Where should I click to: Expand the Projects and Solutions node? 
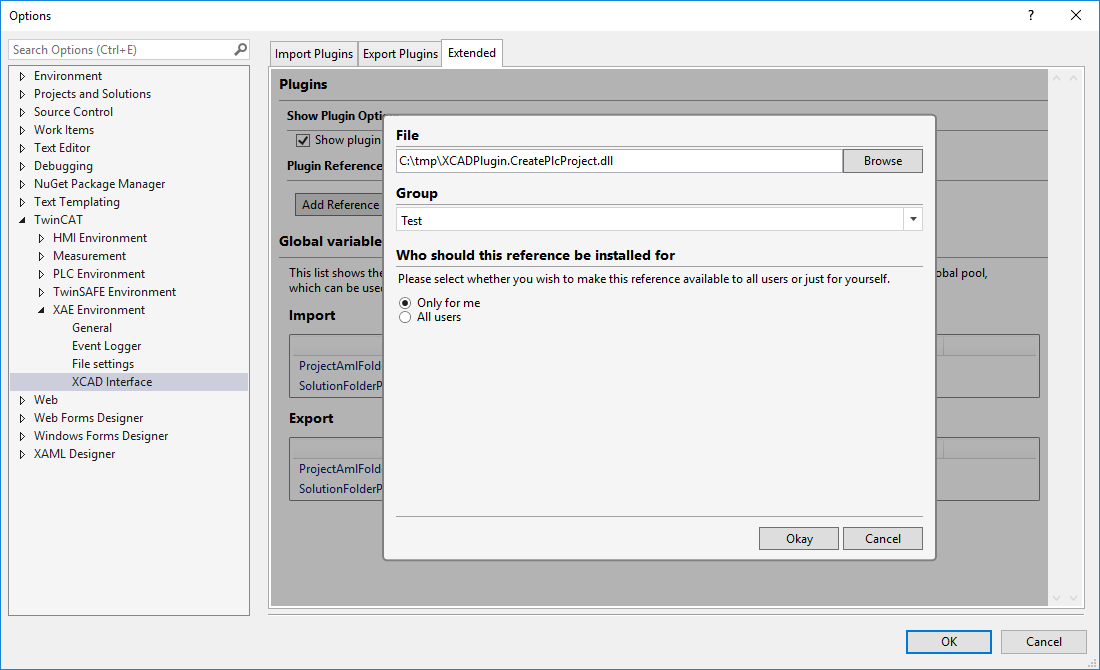(22, 94)
